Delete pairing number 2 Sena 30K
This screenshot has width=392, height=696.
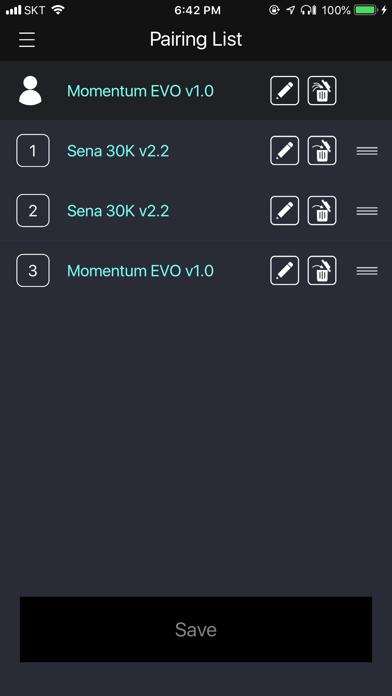322,210
